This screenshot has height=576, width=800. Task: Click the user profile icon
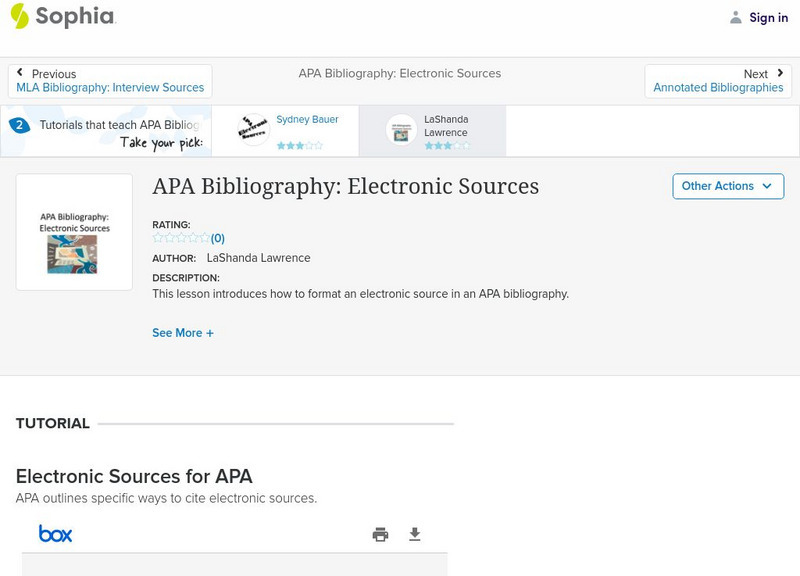736,17
